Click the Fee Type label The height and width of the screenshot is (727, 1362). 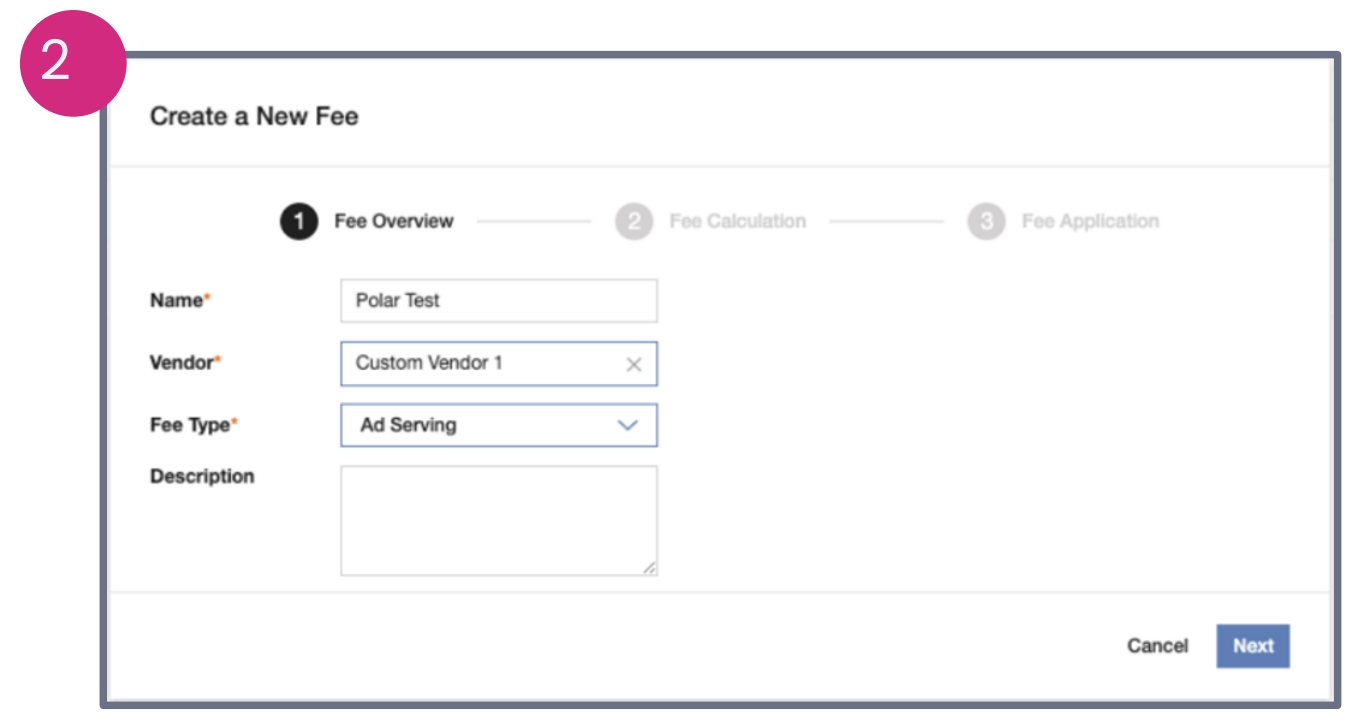point(190,425)
